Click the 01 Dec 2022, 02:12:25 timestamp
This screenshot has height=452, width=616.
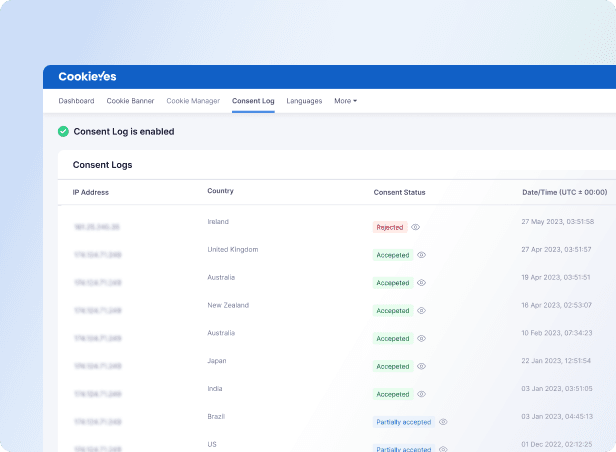coord(557,444)
